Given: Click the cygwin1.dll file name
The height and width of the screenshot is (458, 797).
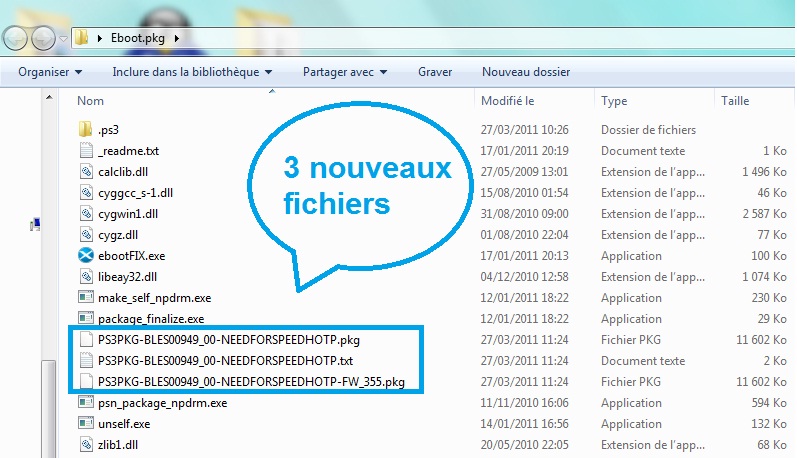Looking at the screenshot, I should (x=128, y=214).
